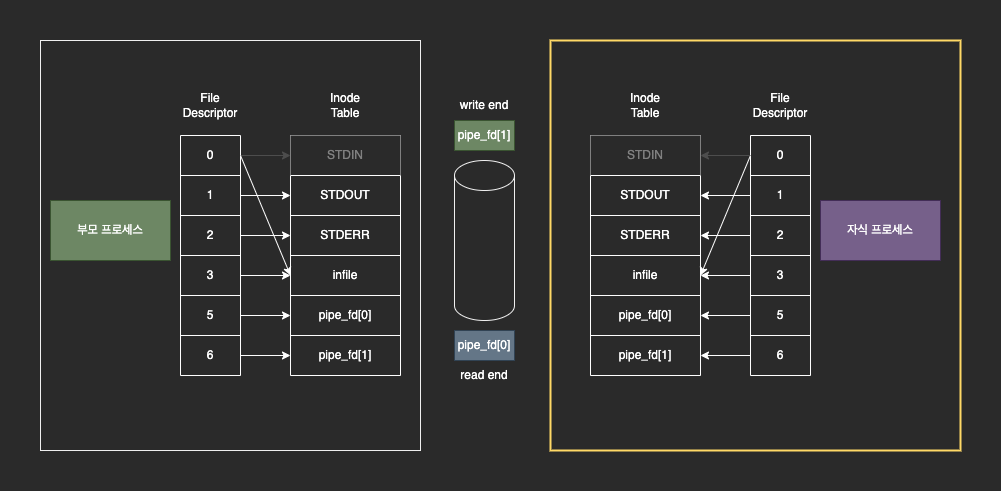Select the blue pipe_fd[0] read end box

coord(484,345)
